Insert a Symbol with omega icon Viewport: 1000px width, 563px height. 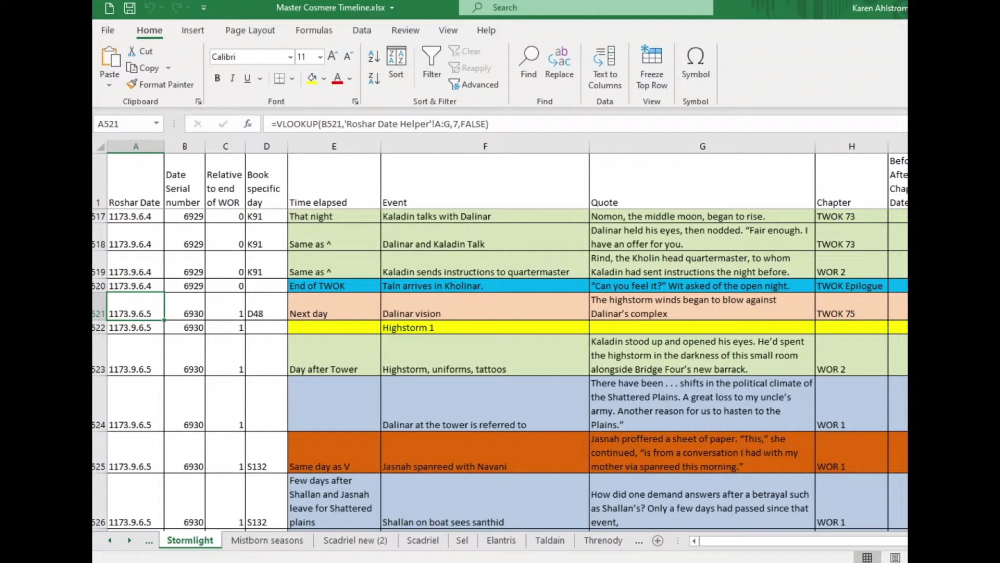pyautogui.click(x=695, y=62)
